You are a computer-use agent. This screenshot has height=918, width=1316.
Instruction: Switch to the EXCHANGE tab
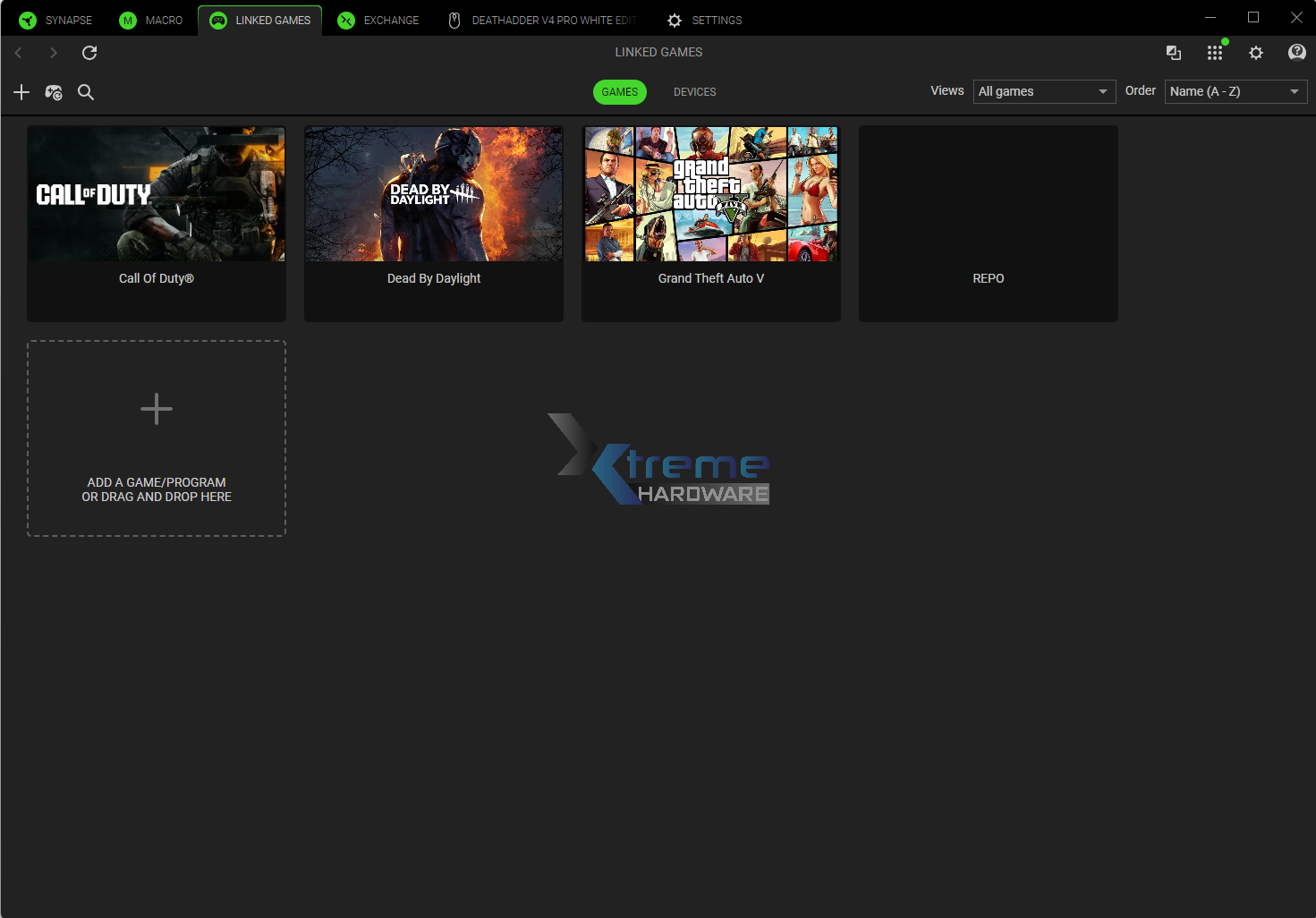(x=378, y=20)
